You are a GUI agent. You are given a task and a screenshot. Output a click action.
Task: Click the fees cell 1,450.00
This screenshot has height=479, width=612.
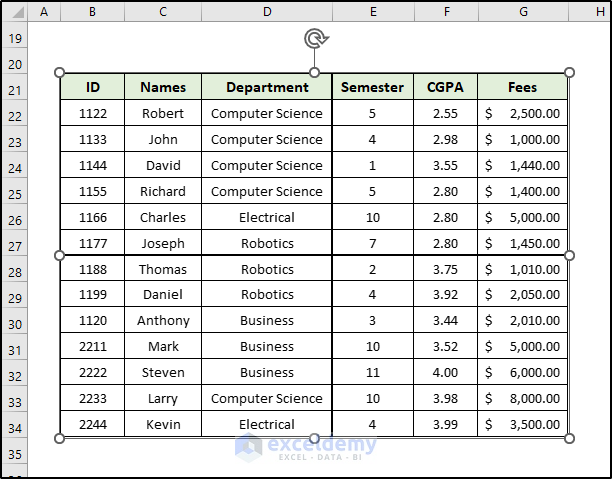[x=522, y=243]
